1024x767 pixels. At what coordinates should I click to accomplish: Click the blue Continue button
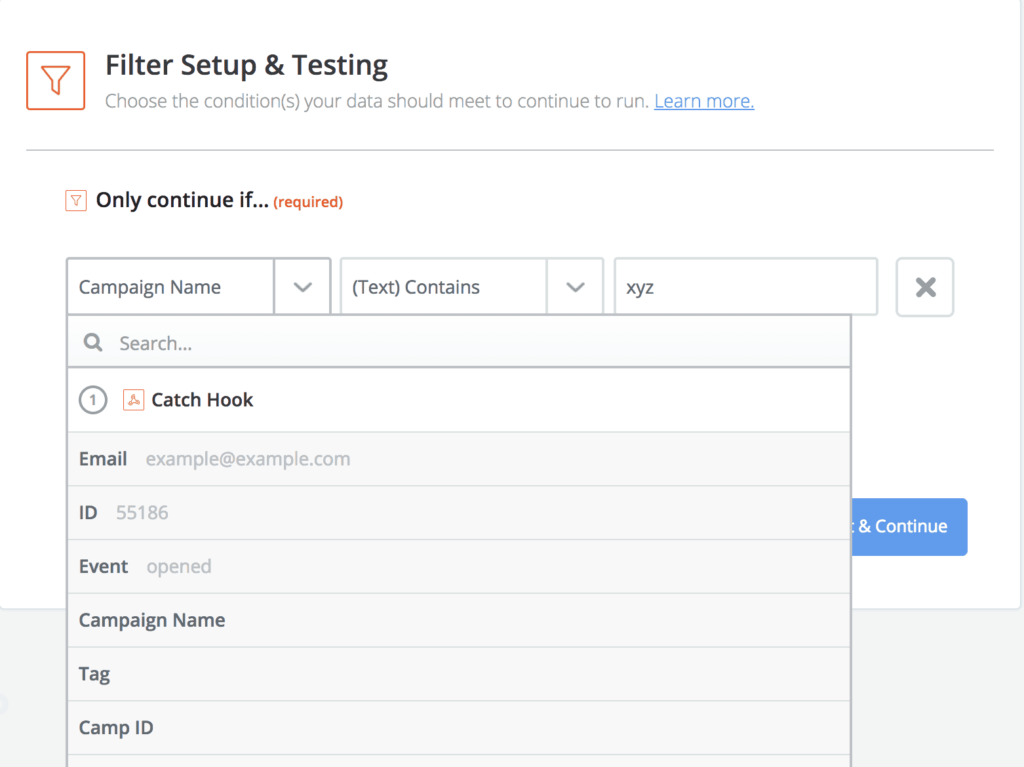(x=909, y=527)
